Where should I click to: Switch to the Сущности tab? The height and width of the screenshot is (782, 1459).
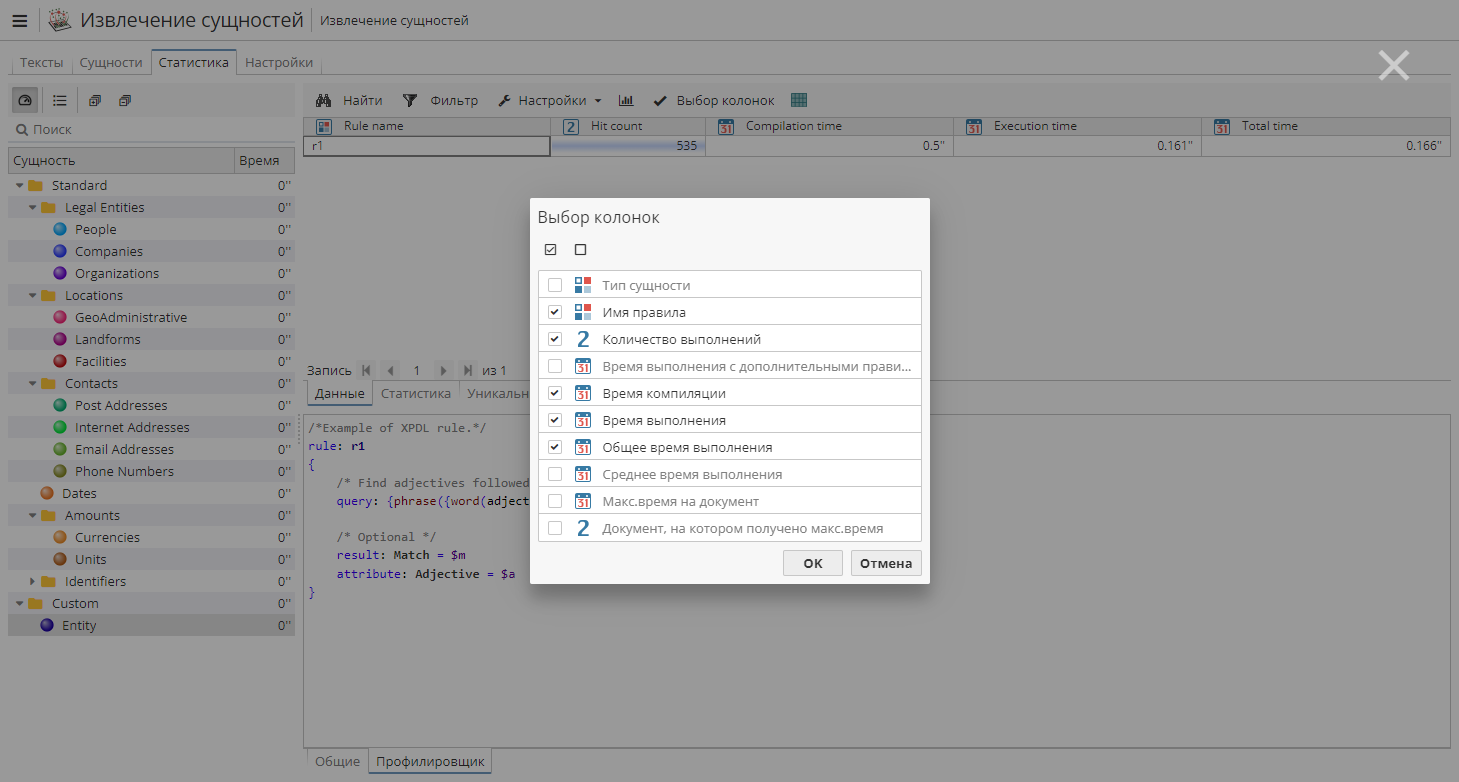pyautogui.click(x=111, y=62)
